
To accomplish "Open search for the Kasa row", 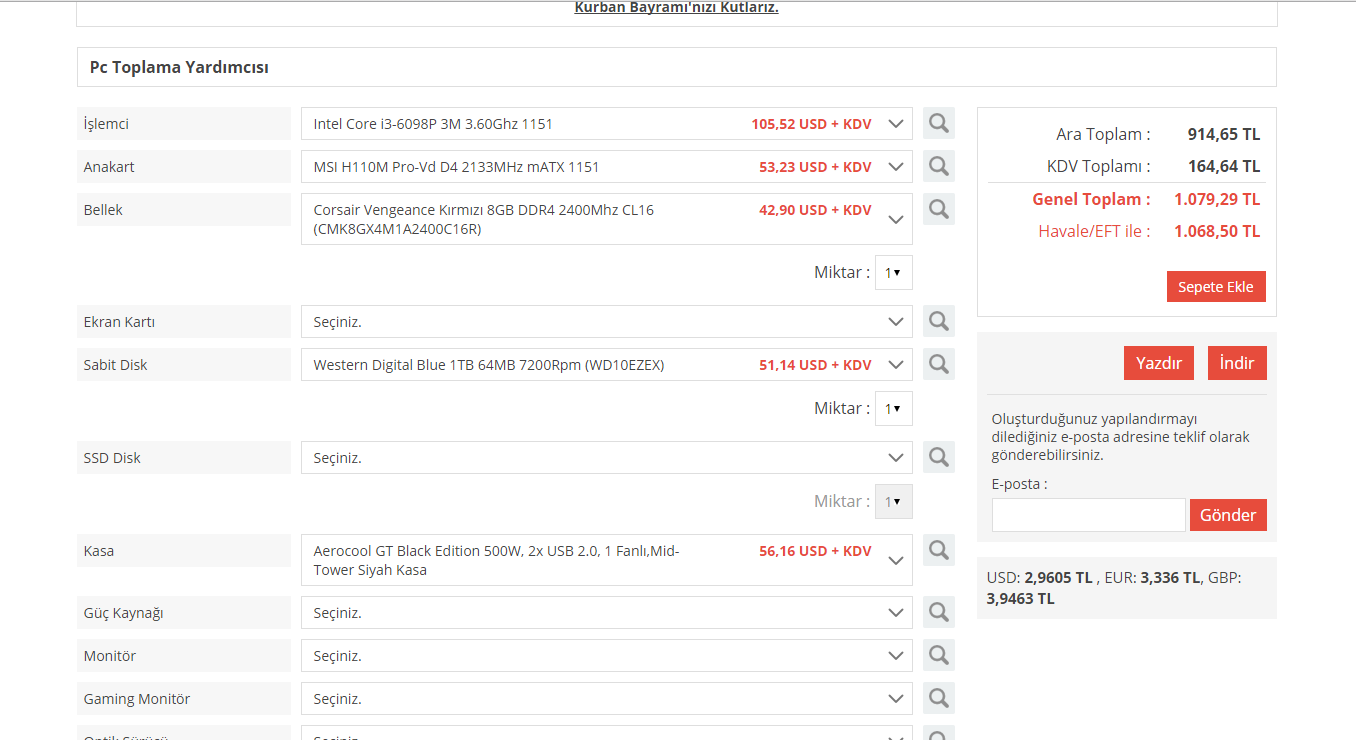I will coord(938,550).
